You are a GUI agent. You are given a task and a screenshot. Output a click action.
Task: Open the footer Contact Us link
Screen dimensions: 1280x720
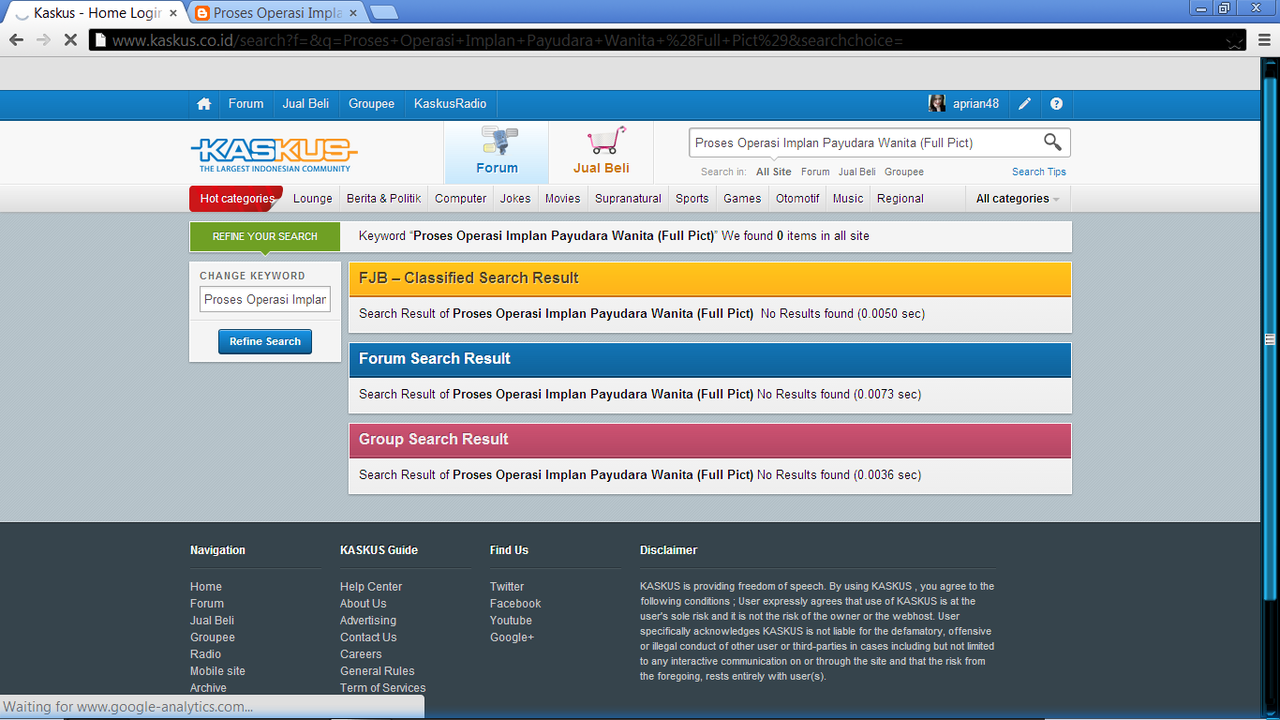[x=368, y=637]
